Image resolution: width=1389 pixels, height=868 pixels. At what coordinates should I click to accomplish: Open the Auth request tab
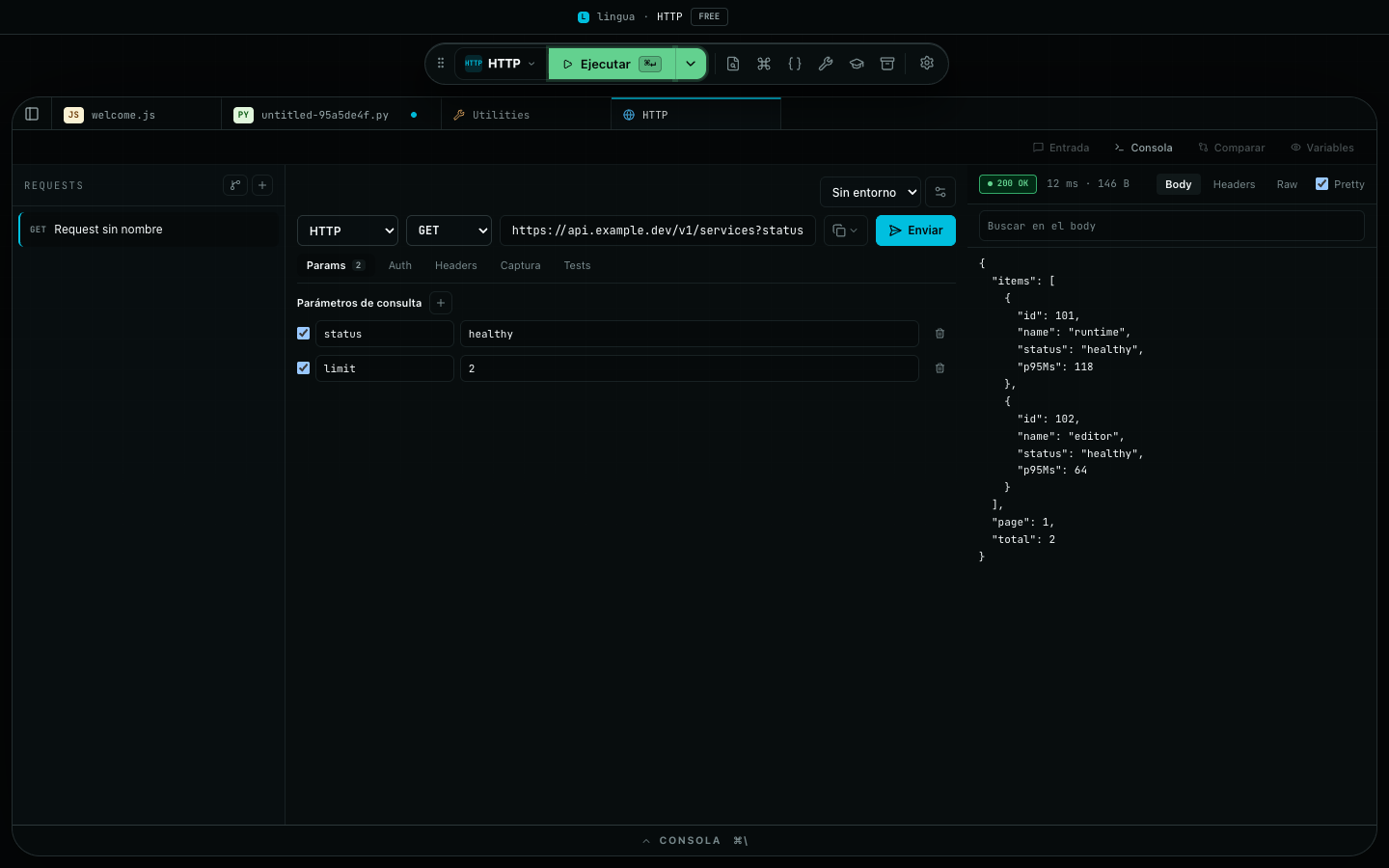[x=400, y=265]
